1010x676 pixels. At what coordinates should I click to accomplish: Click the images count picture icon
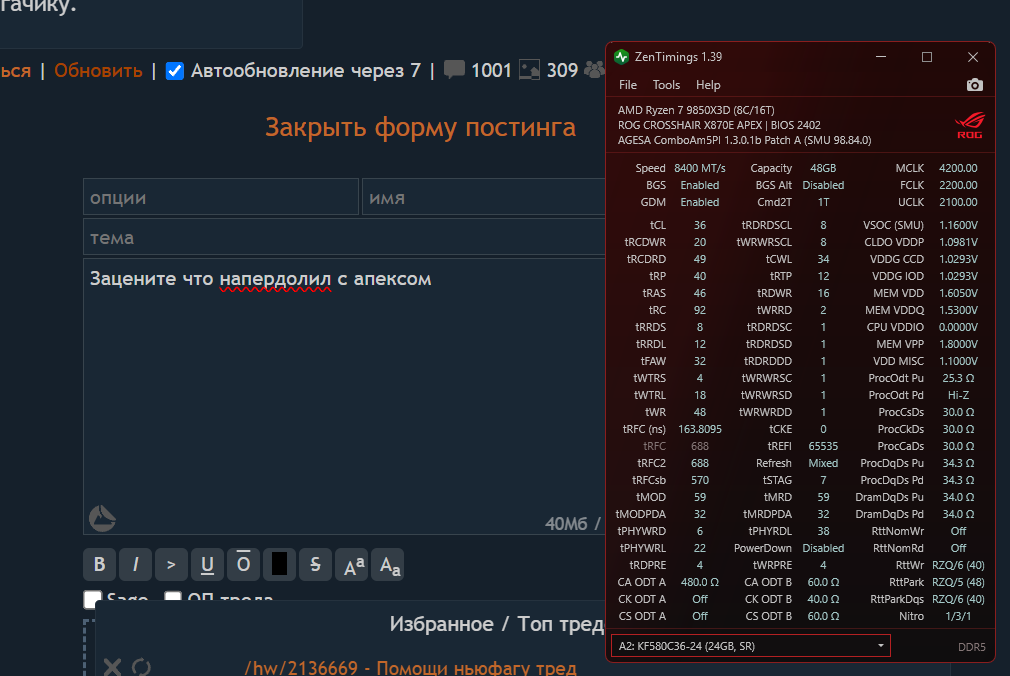529,70
